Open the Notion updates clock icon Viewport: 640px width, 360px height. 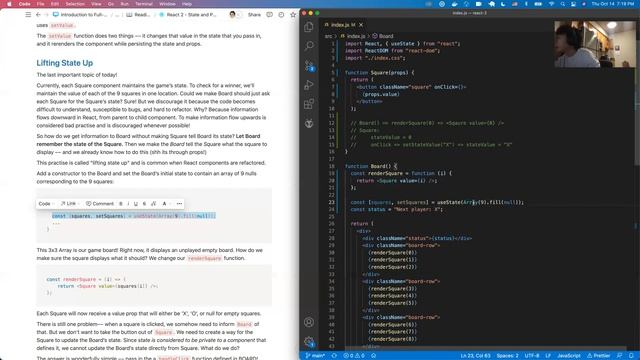[281, 15]
